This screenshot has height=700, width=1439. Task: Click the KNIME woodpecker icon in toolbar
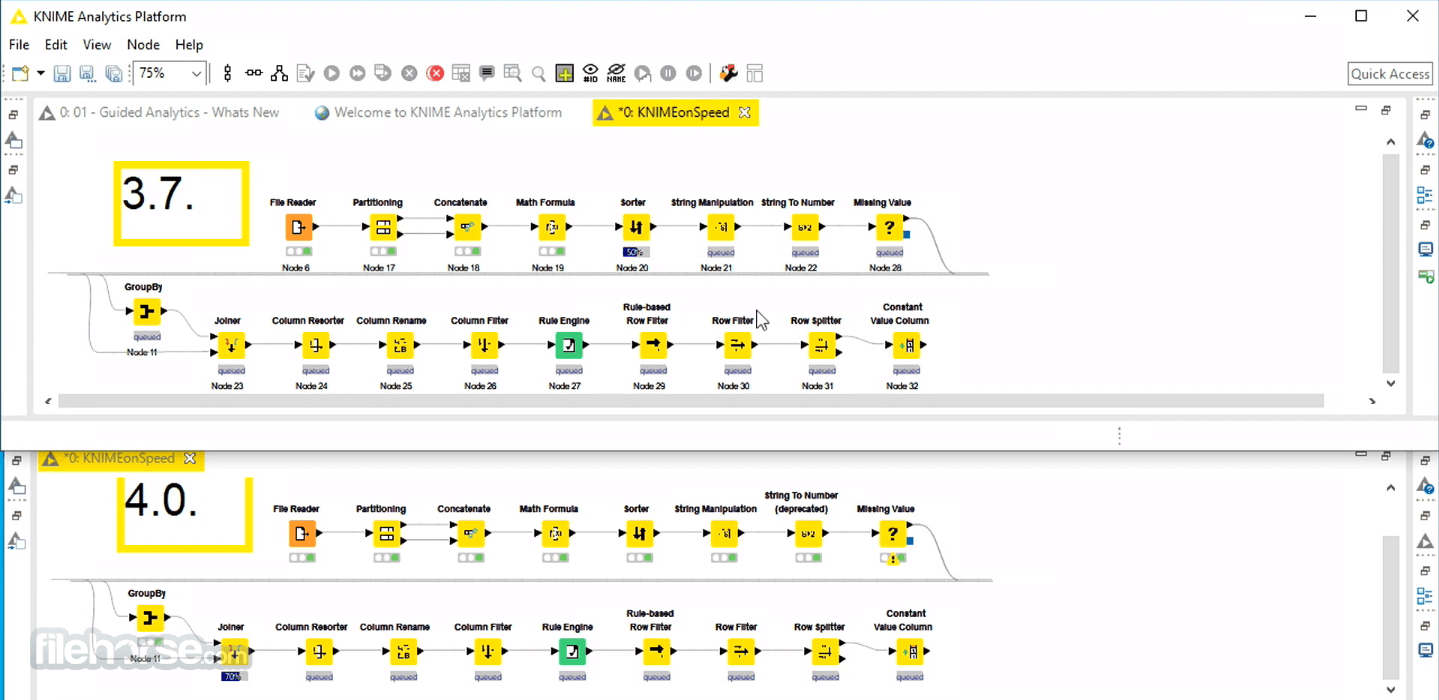(x=729, y=73)
